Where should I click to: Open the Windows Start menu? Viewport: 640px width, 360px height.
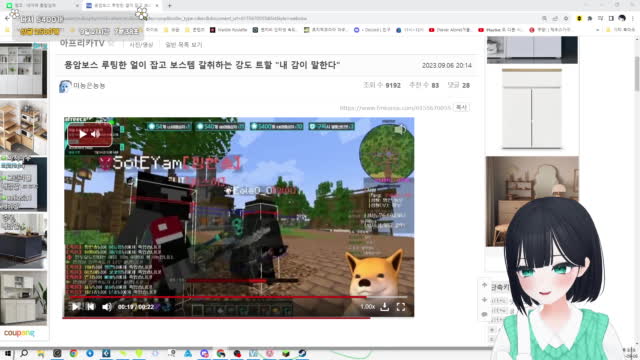click(x=8, y=353)
